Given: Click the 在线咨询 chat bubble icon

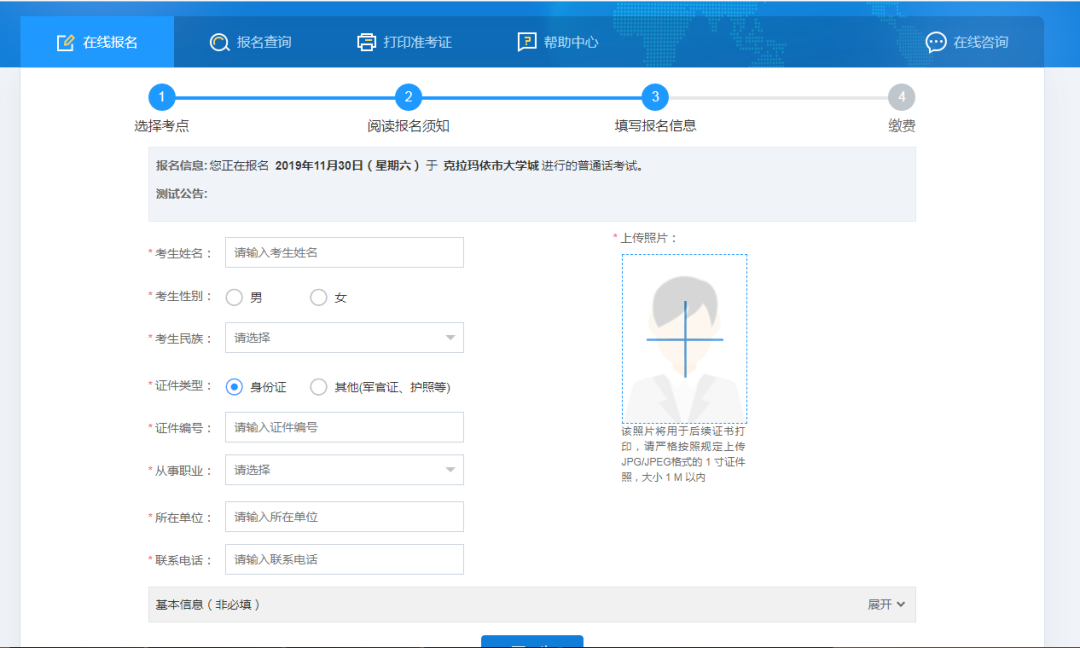Looking at the screenshot, I should coord(936,42).
